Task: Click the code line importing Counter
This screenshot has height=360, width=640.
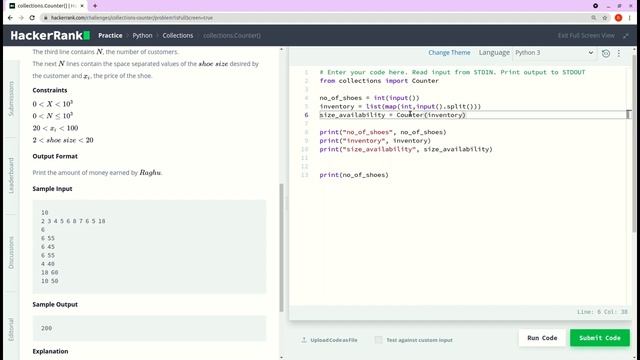Action: 379,81
